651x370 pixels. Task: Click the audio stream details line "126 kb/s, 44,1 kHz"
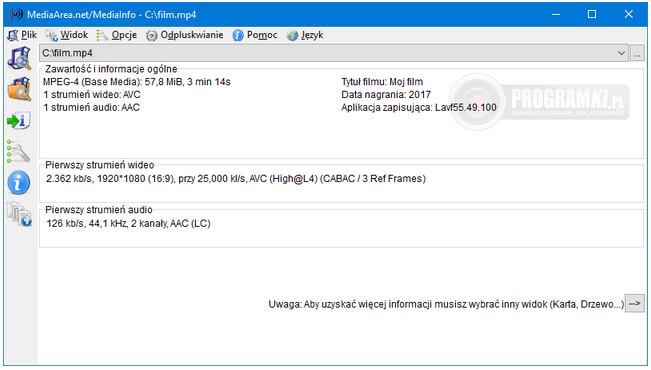click(128, 223)
